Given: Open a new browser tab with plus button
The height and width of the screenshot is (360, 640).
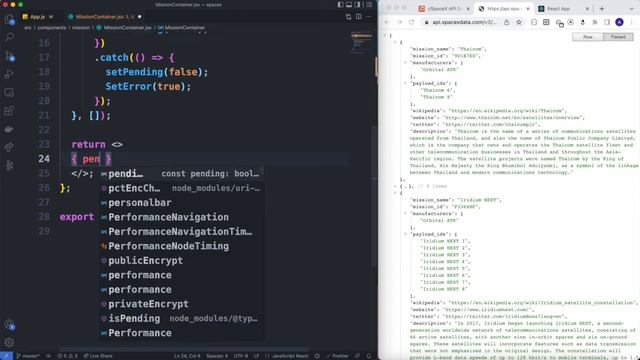Looking at the screenshot, I should (x=602, y=9).
